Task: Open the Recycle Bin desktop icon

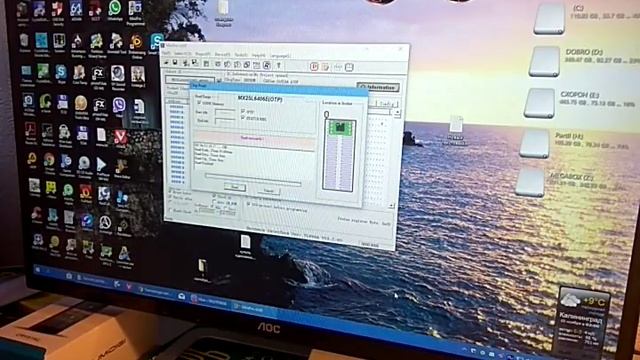Action: pyautogui.click(x=24, y=42)
